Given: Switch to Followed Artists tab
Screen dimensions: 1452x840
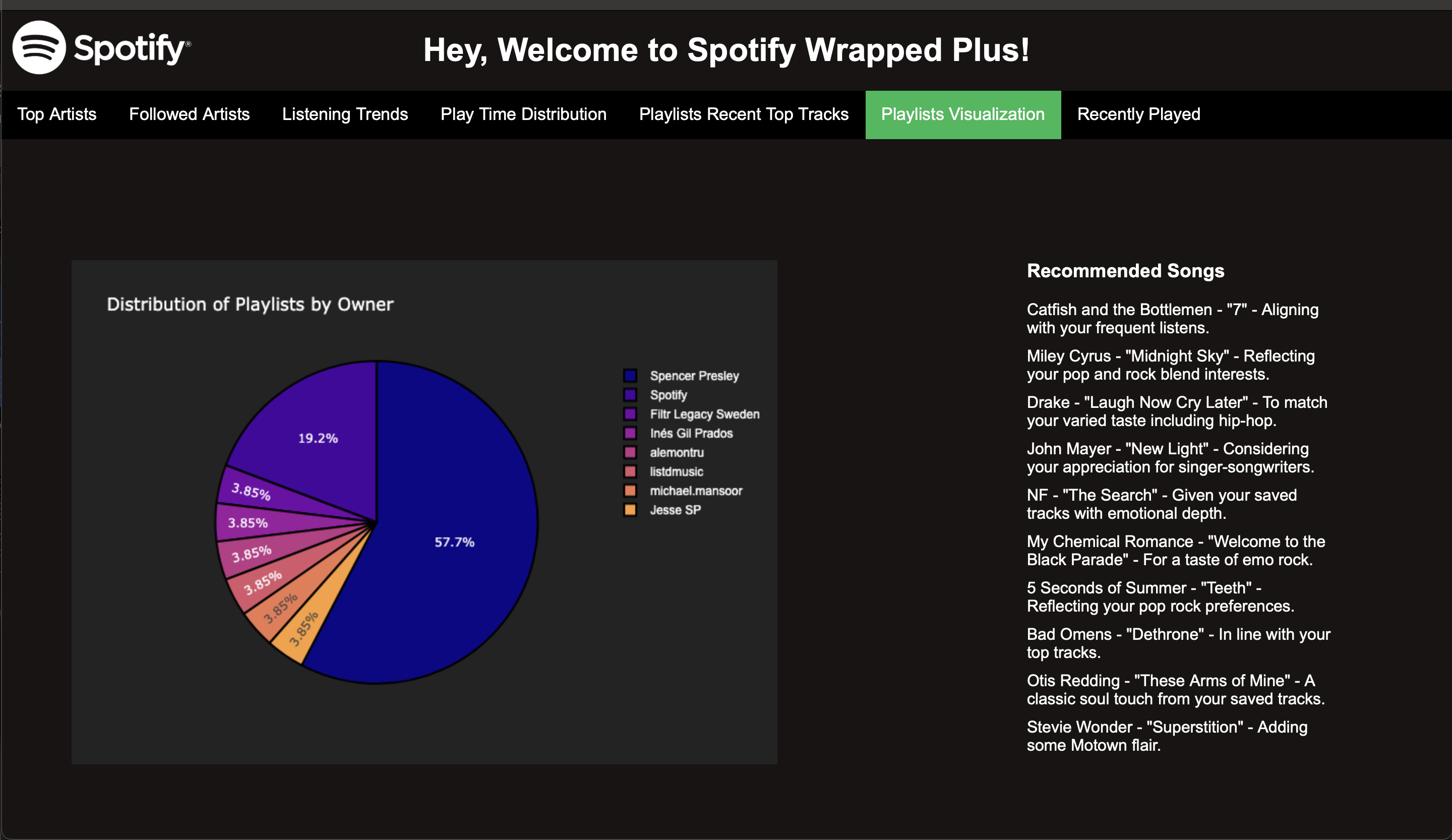Looking at the screenshot, I should pyautogui.click(x=189, y=114).
